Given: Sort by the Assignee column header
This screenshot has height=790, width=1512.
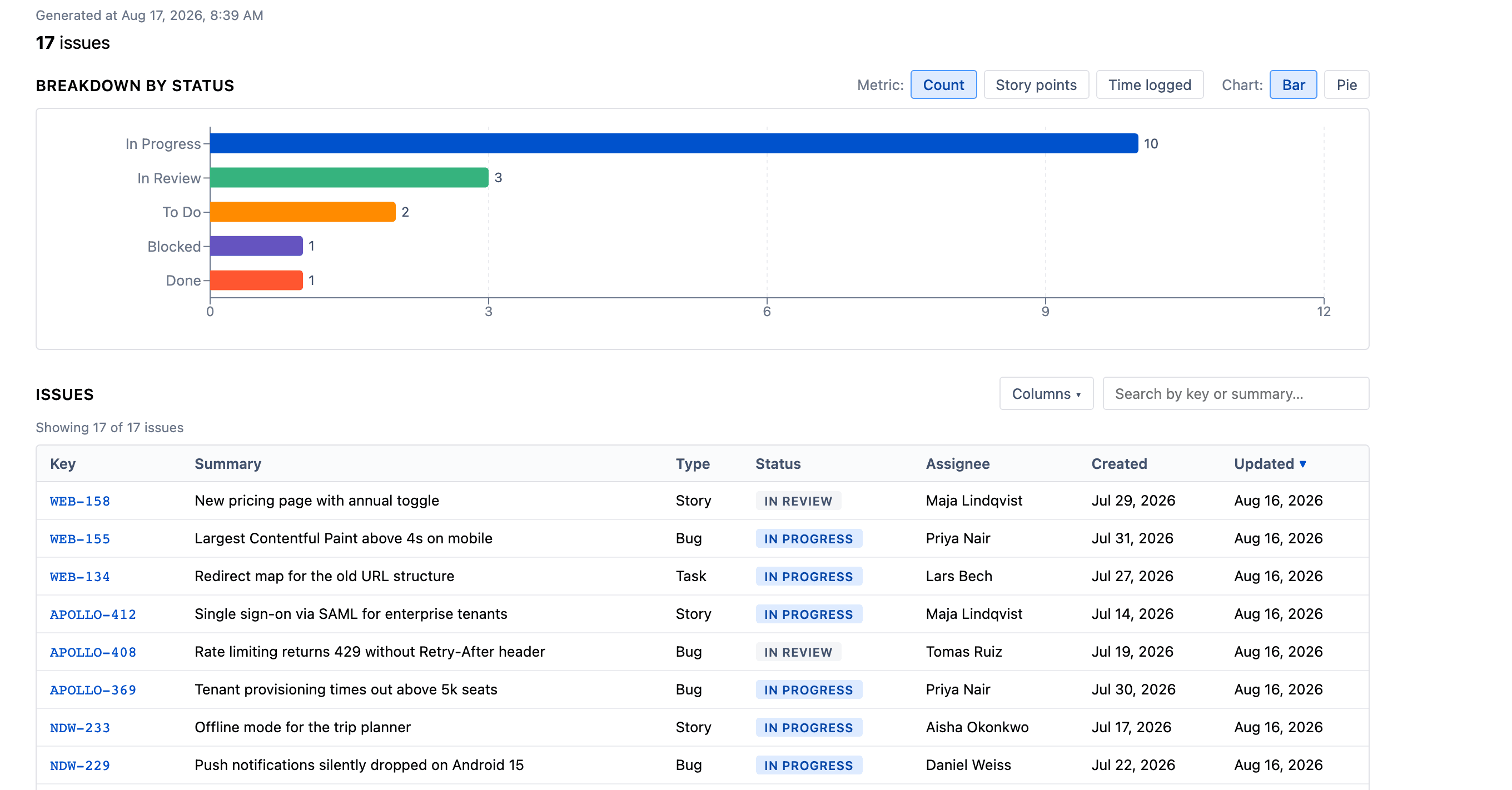Looking at the screenshot, I should 957,464.
